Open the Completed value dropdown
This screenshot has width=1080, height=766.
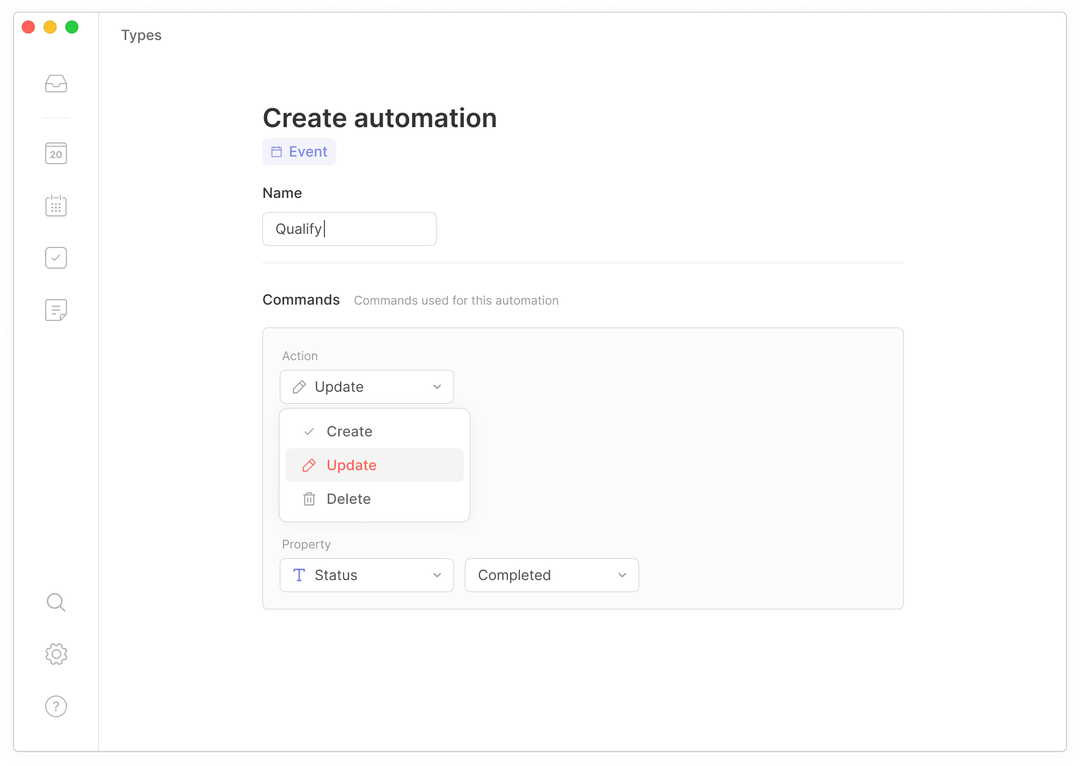tap(552, 575)
